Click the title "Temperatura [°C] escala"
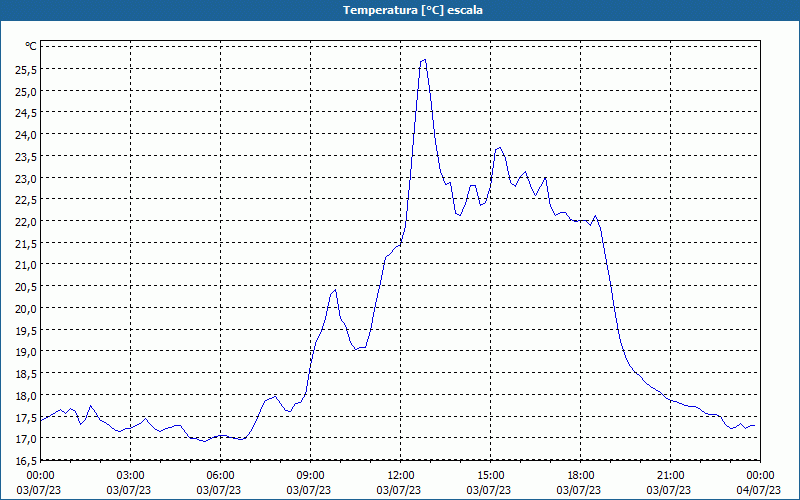Image resolution: width=800 pixels, height=500 pixels. click(413, 10)
